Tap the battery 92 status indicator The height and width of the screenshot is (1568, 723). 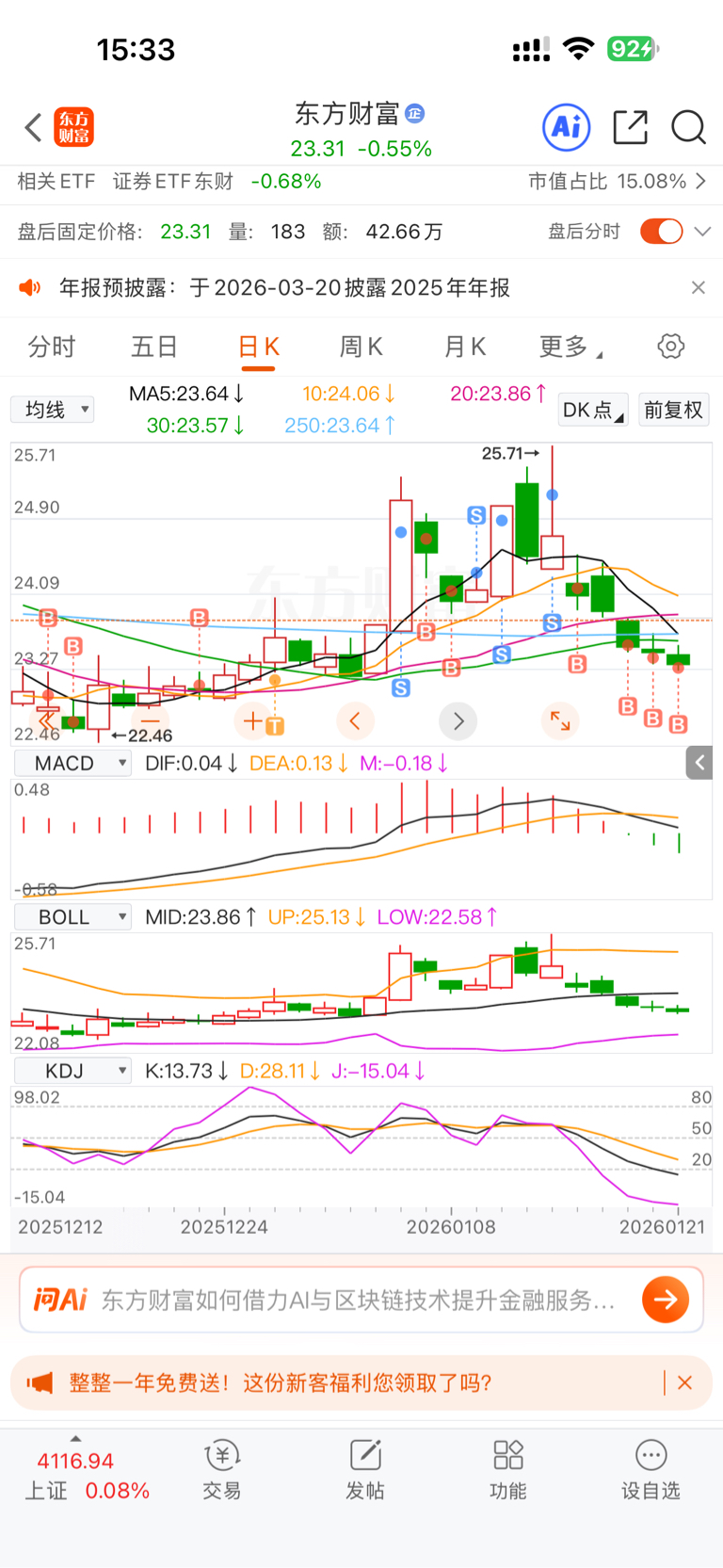pos(632,49)
